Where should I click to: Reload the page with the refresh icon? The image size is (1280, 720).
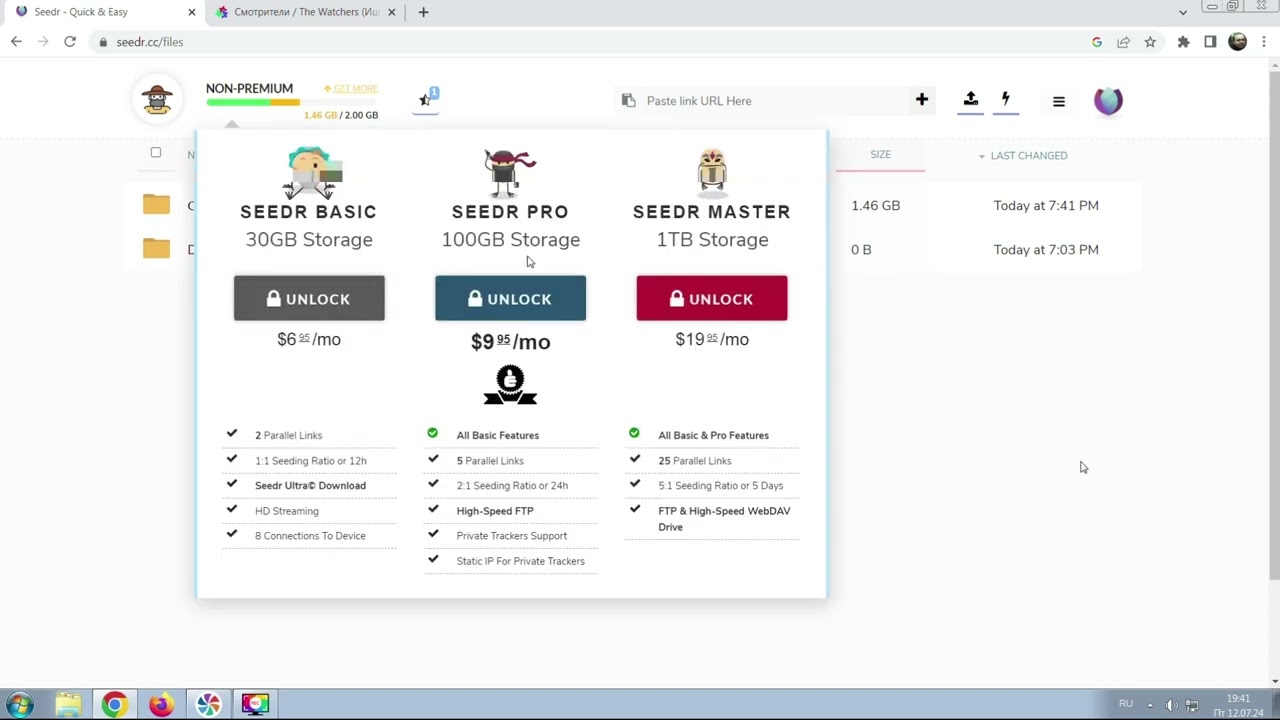pos(70,42)
